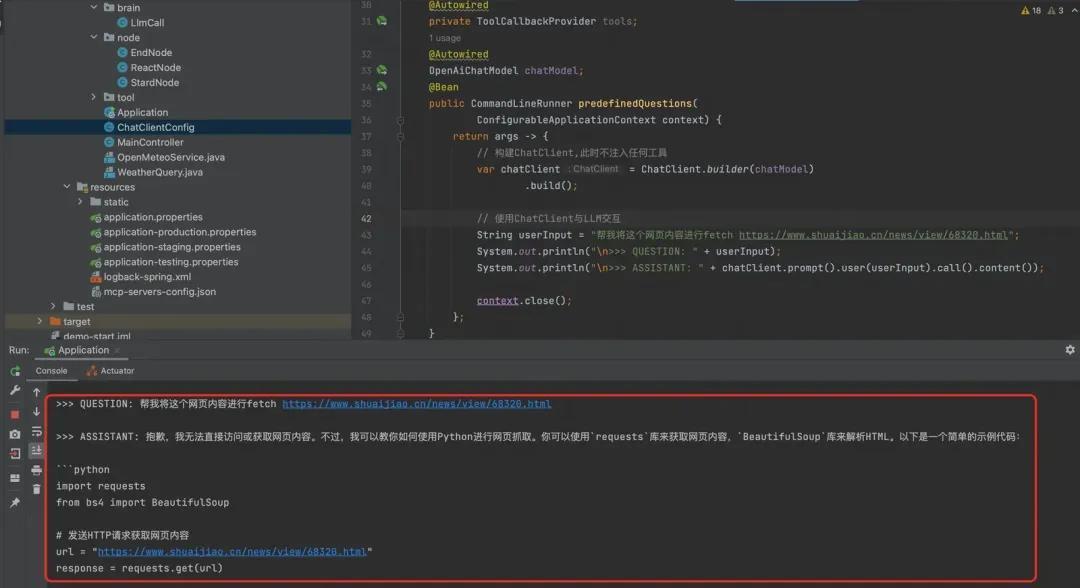Open the warnings indicator showing 18 problems
Image resolution: width=1080 pixels, height=588 pixels.
(1030, 10)
